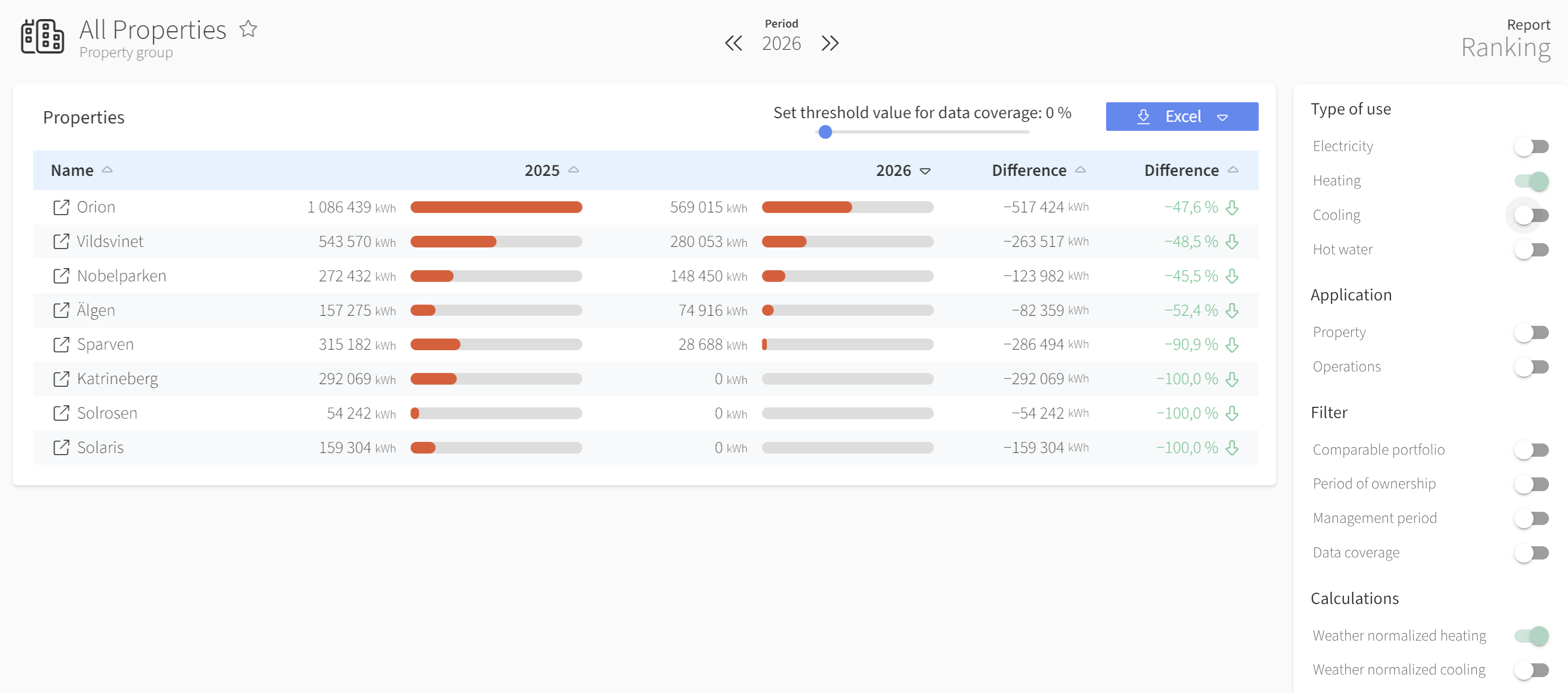Sort by the 2026 column arrow
The image size is (1568, 693).
pos(924,171)
